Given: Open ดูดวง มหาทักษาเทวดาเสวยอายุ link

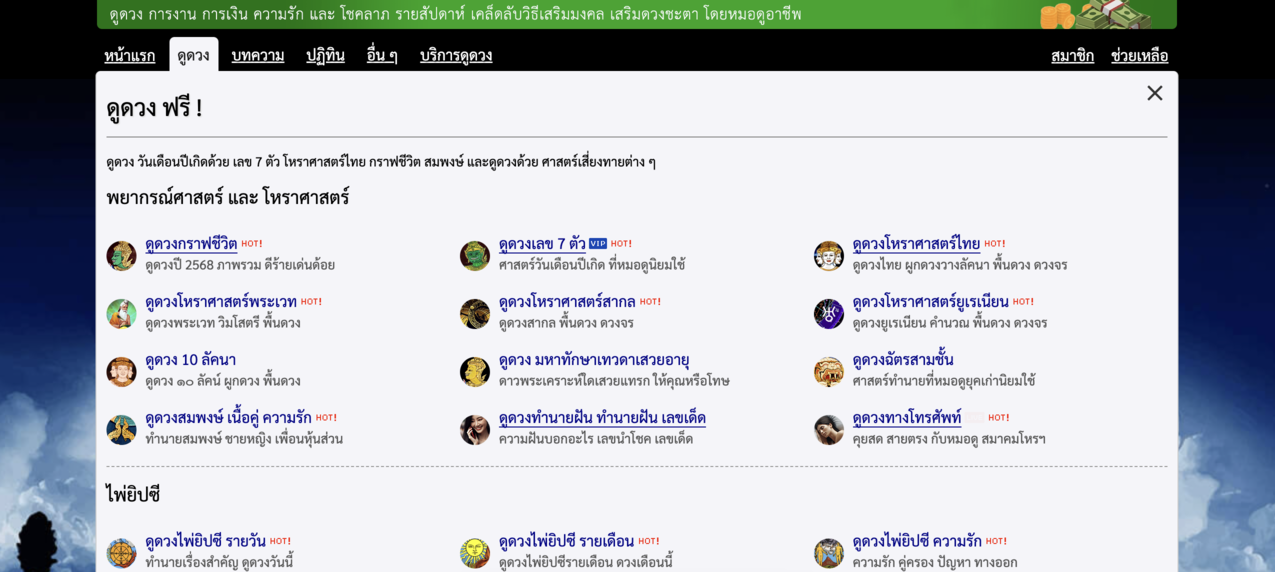Looking at the screenshot, I should click(x=594, y=359).
